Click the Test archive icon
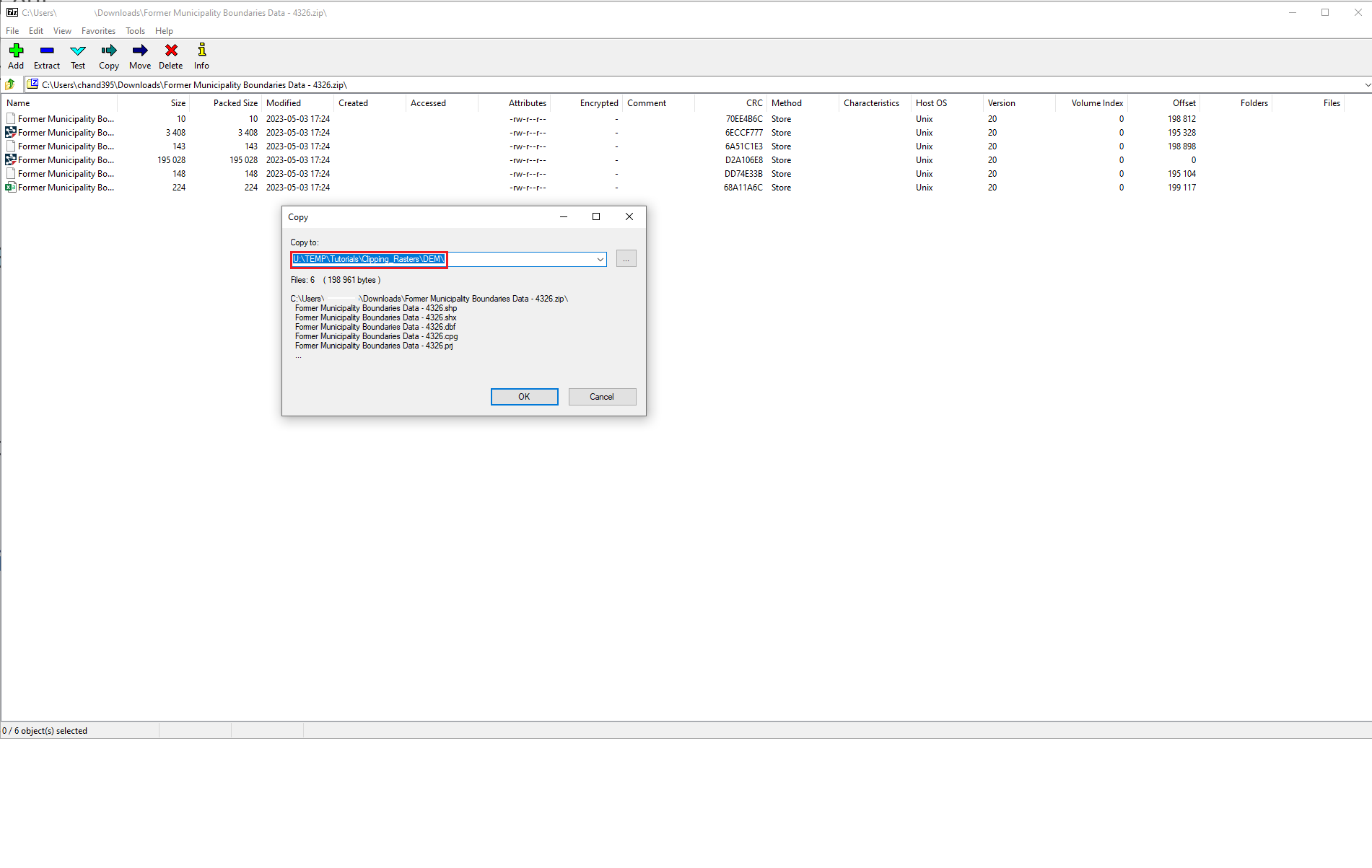The image size is (1372, 868). point(77,56)
